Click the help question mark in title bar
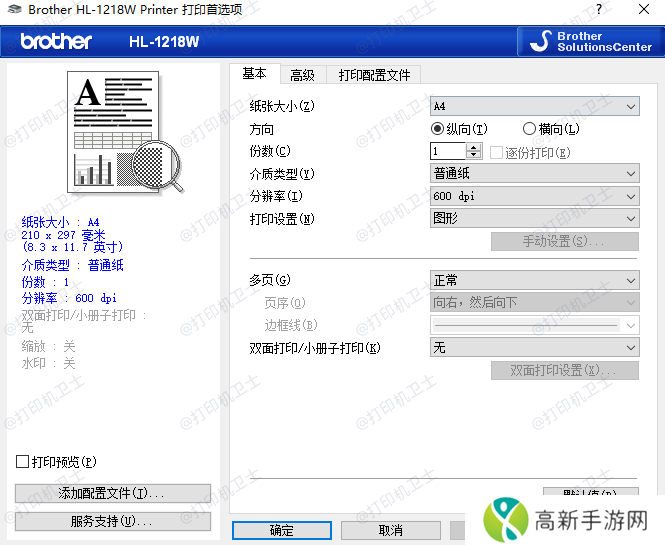The height and width of the screenshot is (545, 665). point(598,9)
